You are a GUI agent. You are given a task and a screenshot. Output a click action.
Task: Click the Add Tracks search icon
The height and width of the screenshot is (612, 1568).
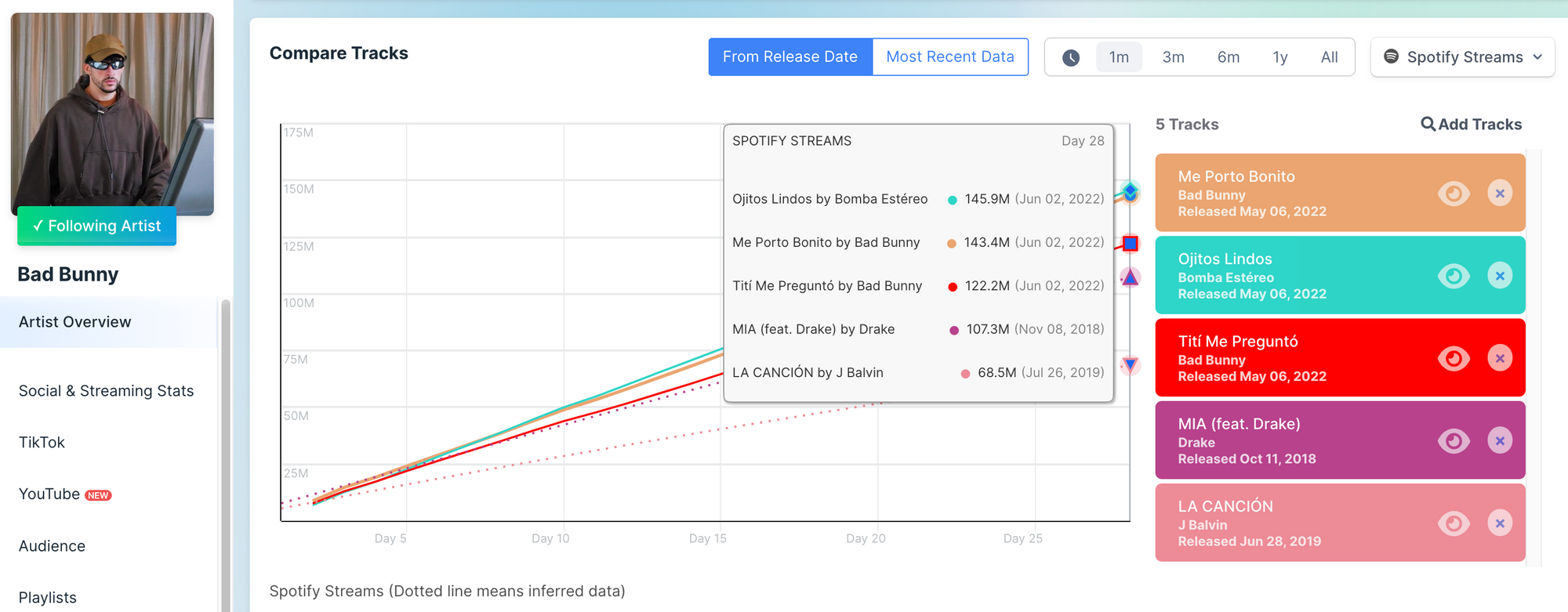point(1428,124)
